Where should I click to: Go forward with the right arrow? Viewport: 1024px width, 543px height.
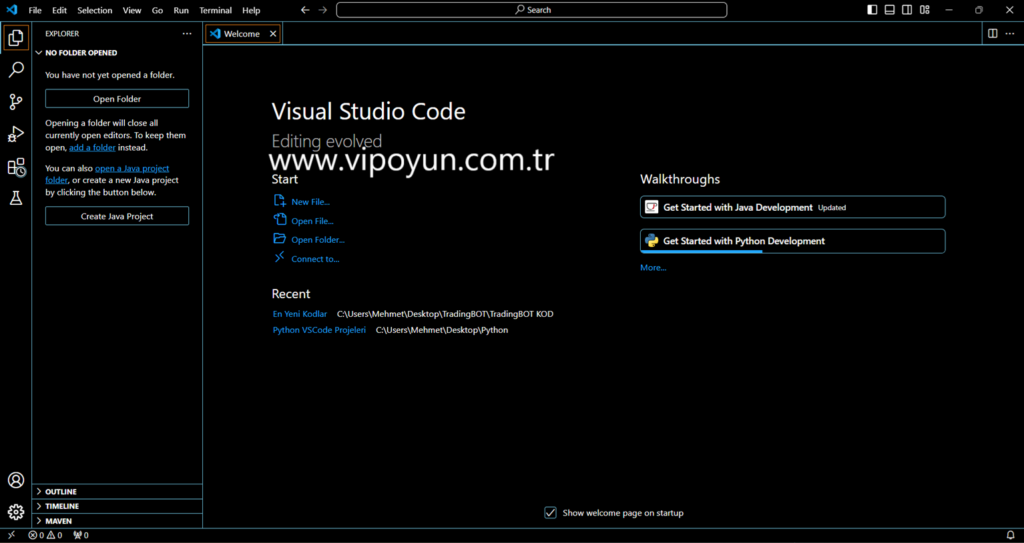tap(323, 10)
